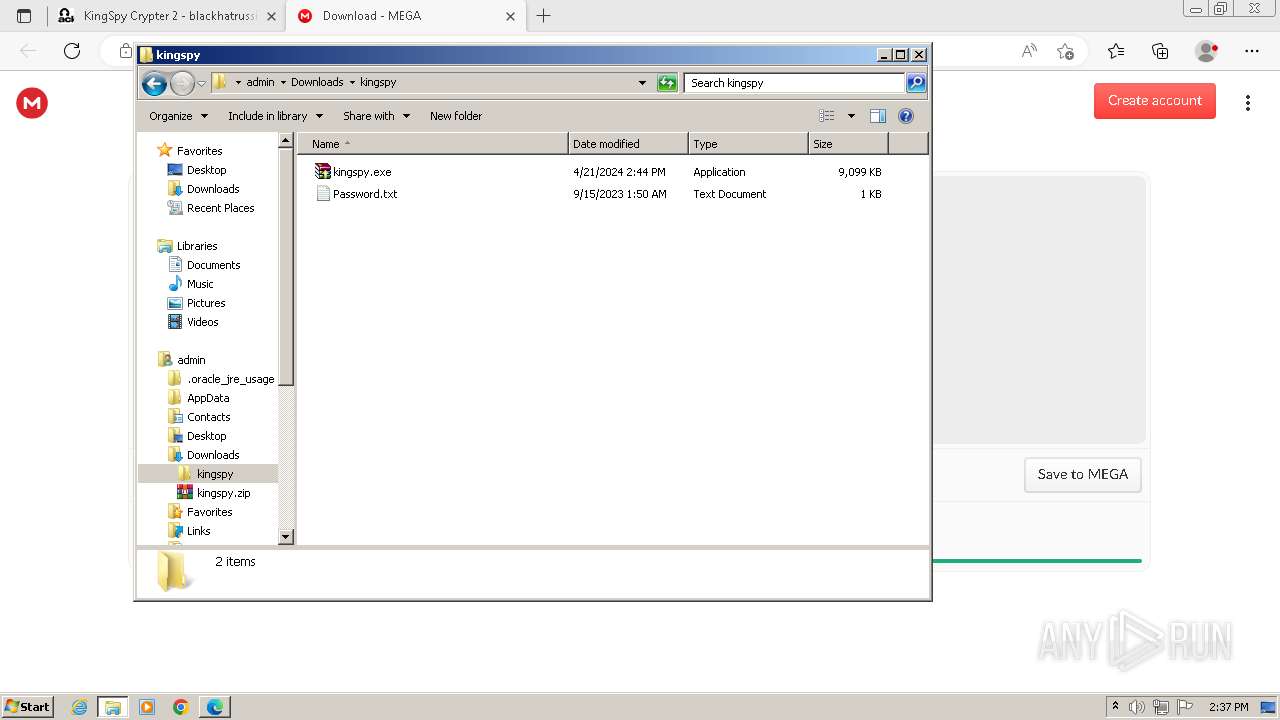Viewport: 1280px width, 720px height.
Task: Click the Create account button
Action: pyautogui.click(x=1155, y=101)
